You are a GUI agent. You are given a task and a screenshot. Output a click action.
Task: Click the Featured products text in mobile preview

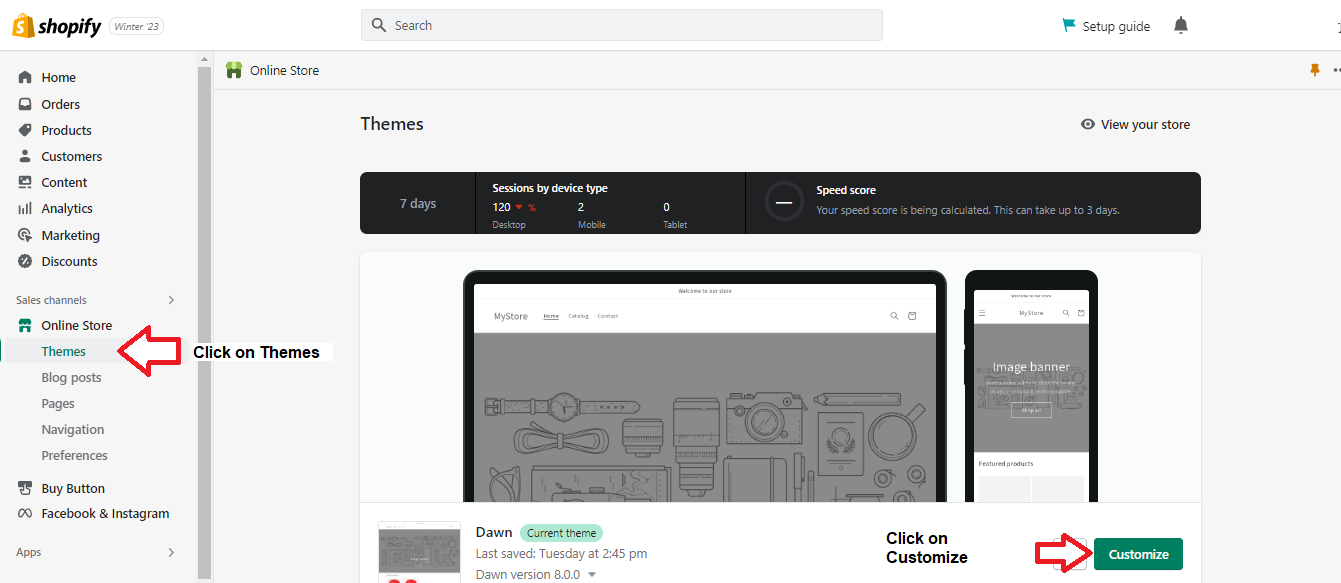(1006, 464)
